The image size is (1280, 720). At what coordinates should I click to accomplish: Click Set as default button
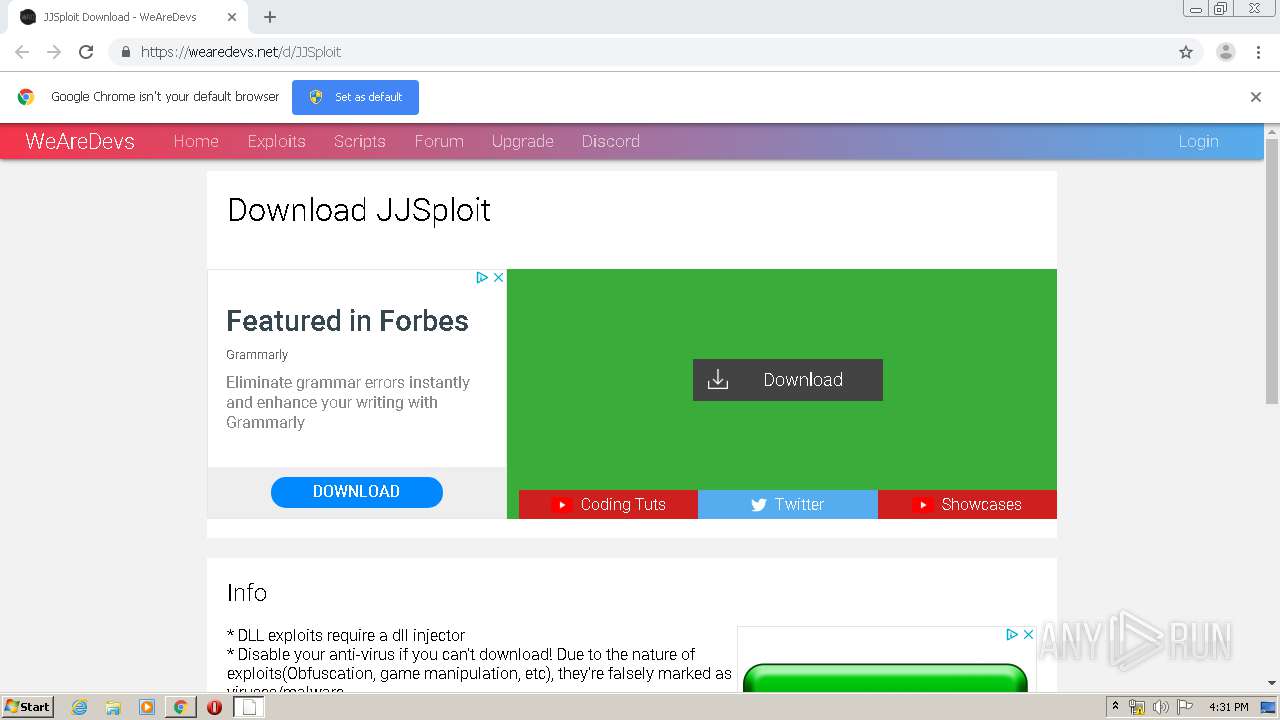(x=355, y=97)
